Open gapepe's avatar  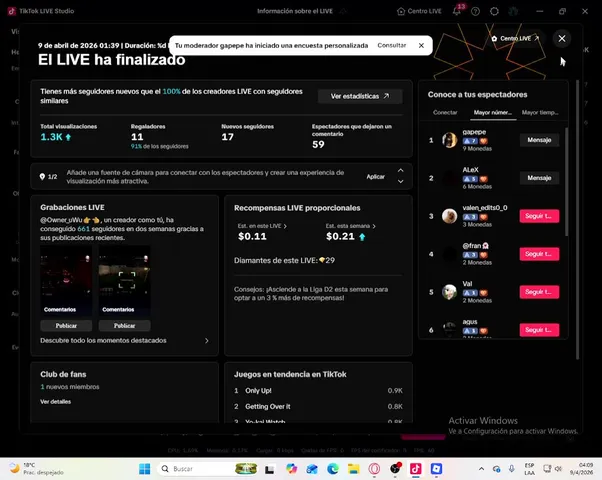point(450,140)
